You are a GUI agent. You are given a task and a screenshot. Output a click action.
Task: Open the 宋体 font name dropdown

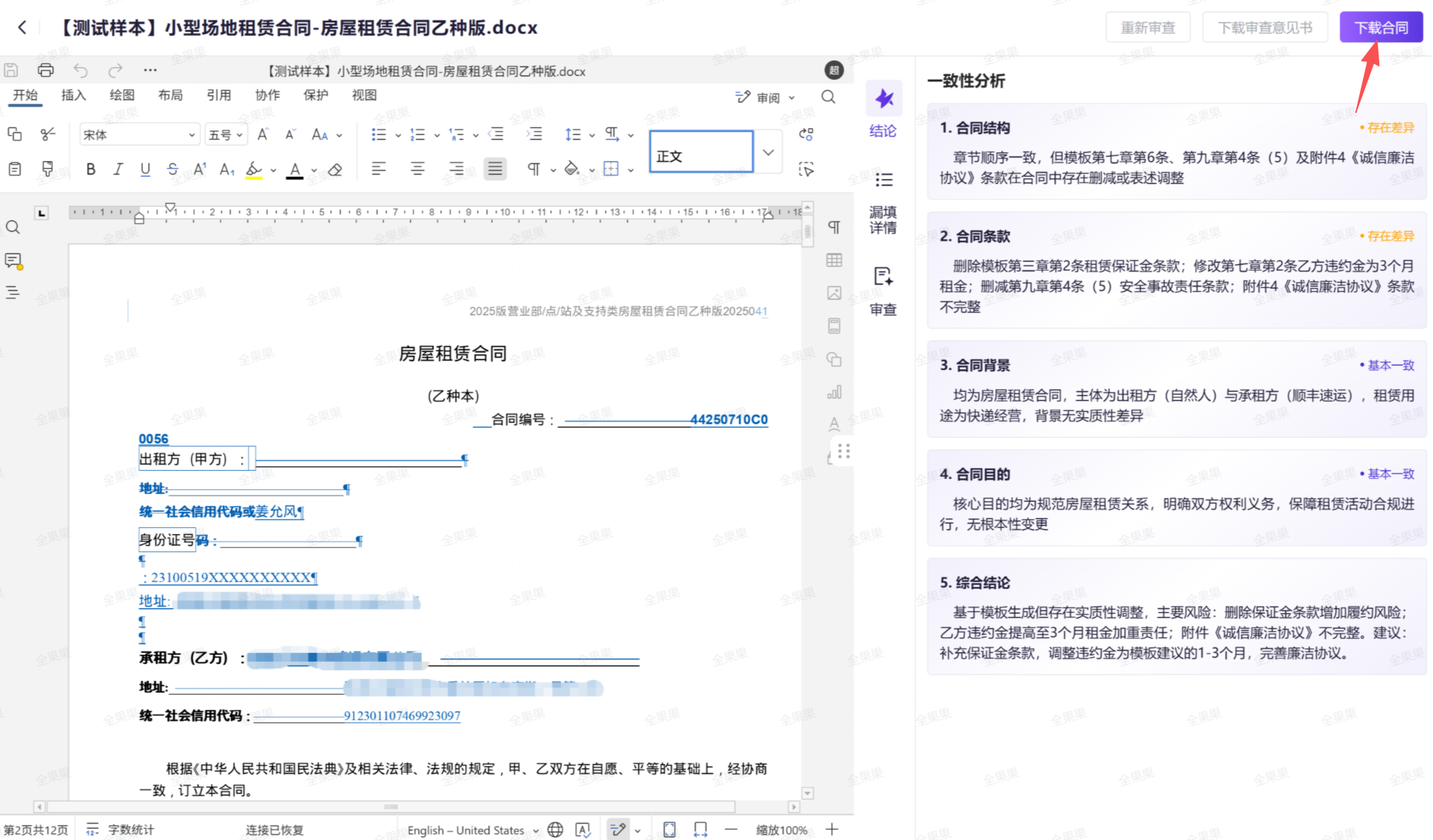[x=191, y=135]
